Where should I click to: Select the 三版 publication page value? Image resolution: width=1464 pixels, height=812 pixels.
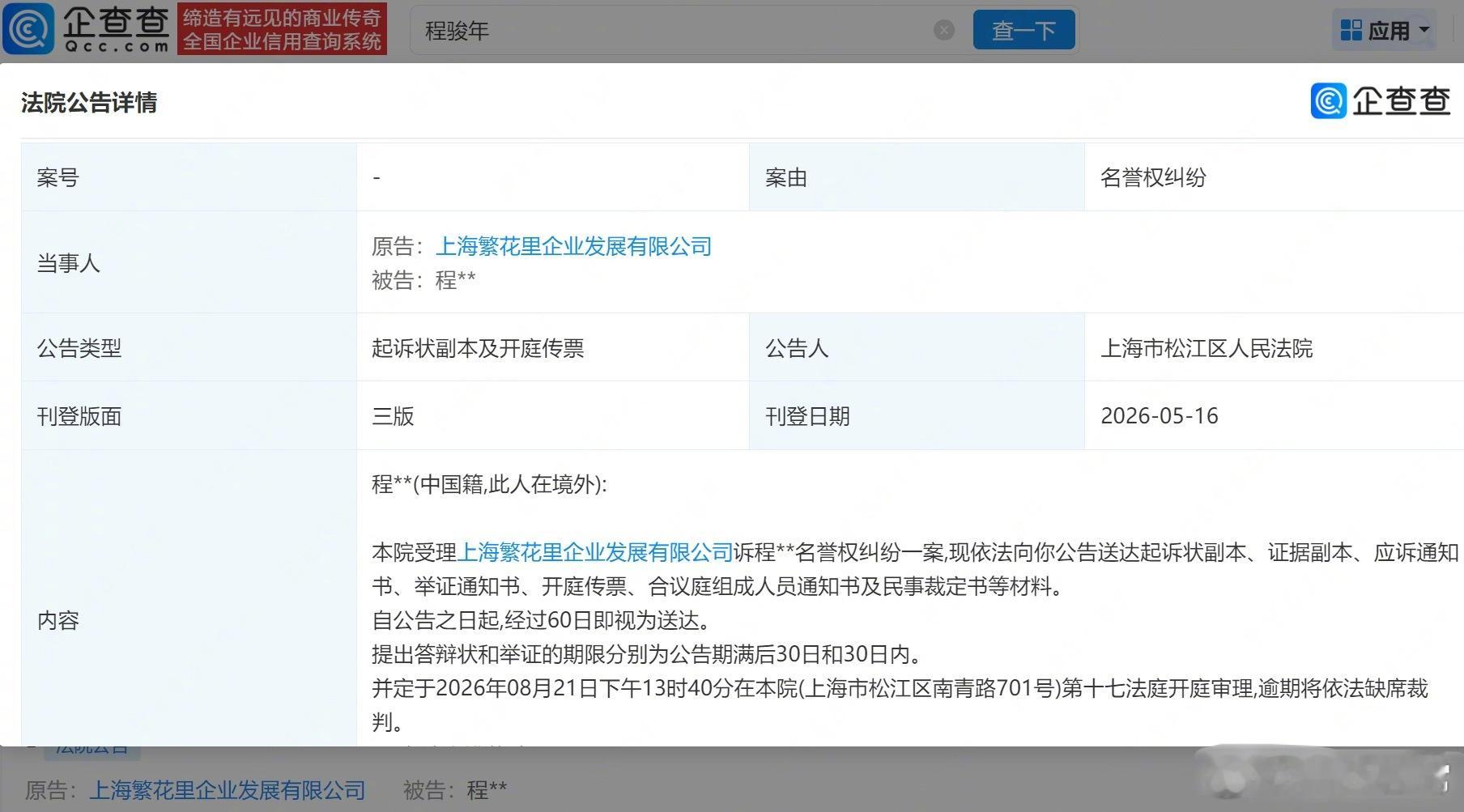pyautogui.click(x=393, y=416)
